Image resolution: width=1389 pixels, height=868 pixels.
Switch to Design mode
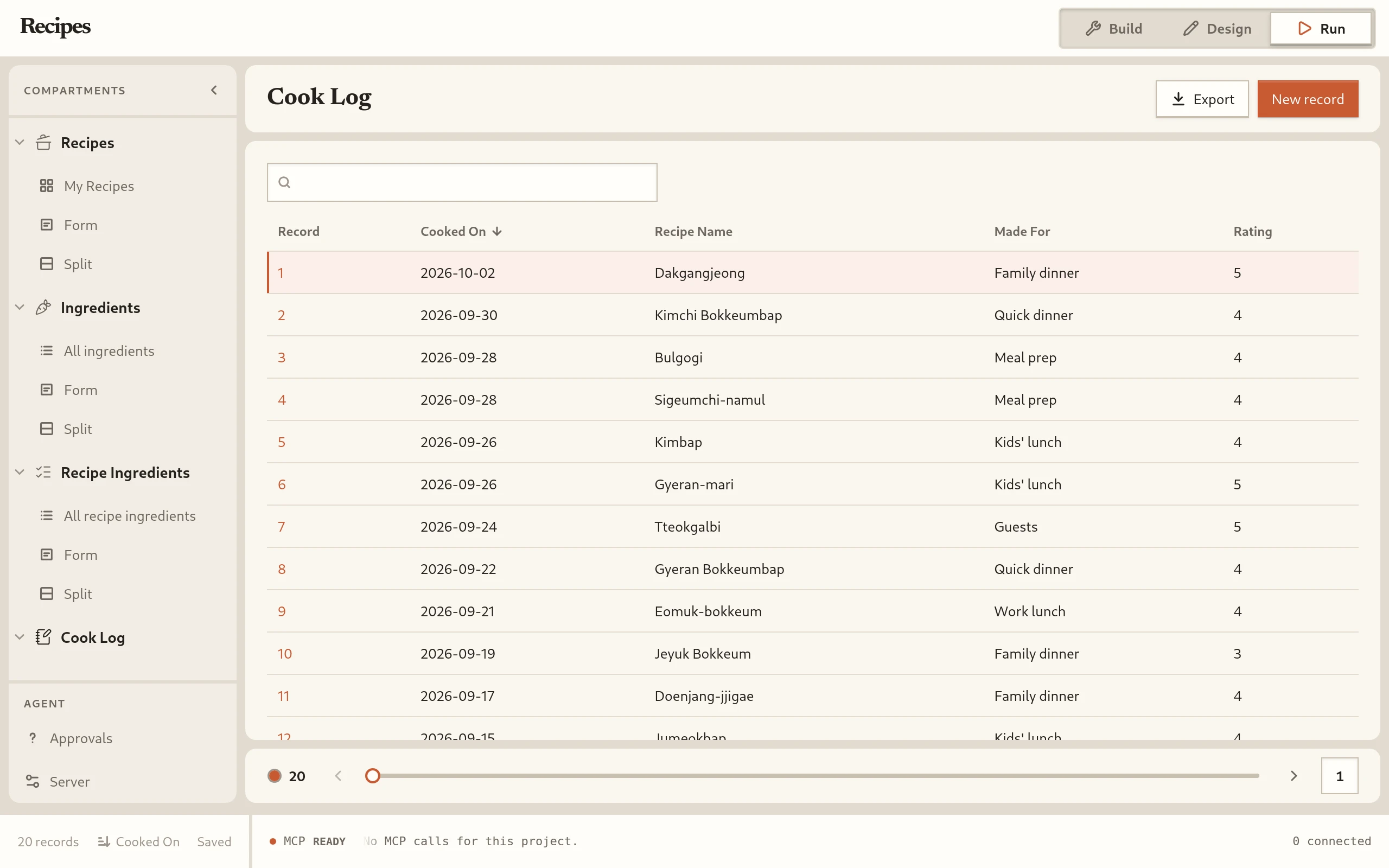(x=1217, y=28)
